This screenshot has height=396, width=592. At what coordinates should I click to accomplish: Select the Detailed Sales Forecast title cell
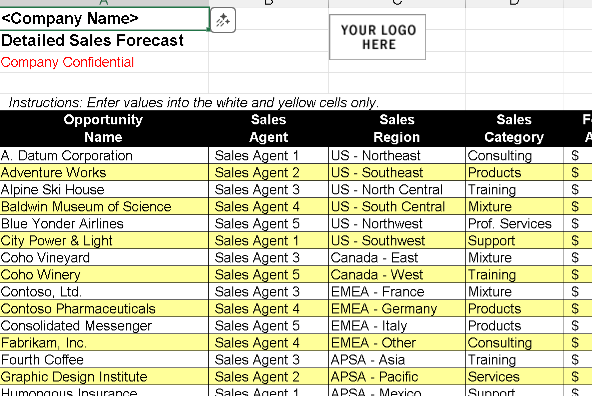point(104,41)
